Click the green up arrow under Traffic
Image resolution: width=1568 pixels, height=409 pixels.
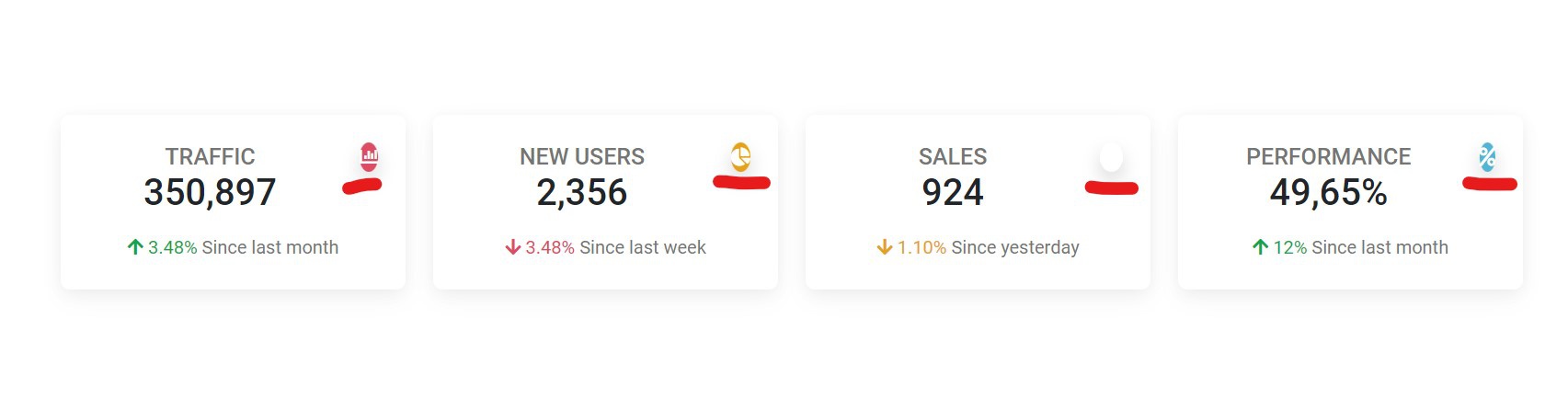135,246
